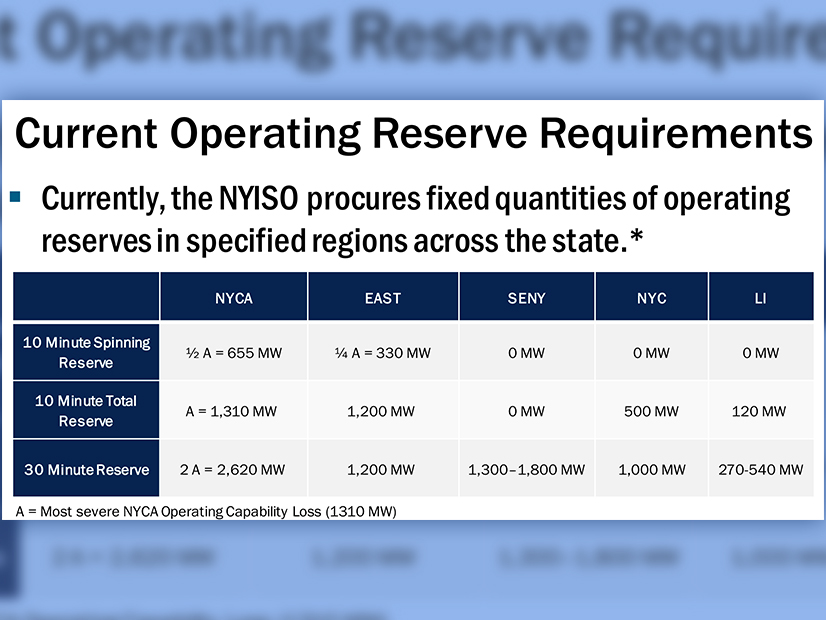Select the LI column header

[760, 298]
